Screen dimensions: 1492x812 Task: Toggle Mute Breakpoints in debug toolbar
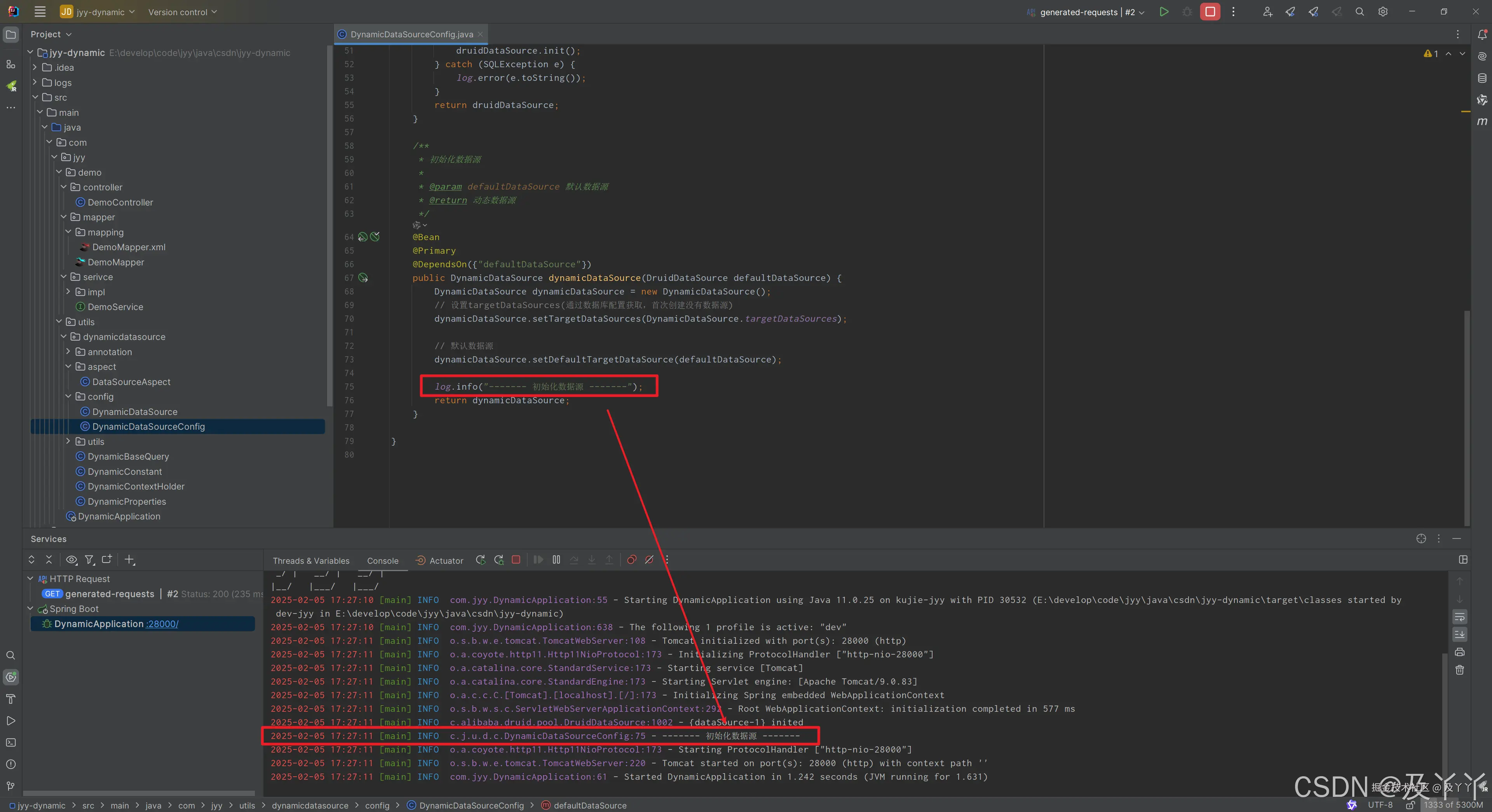[x=649, y=559]
